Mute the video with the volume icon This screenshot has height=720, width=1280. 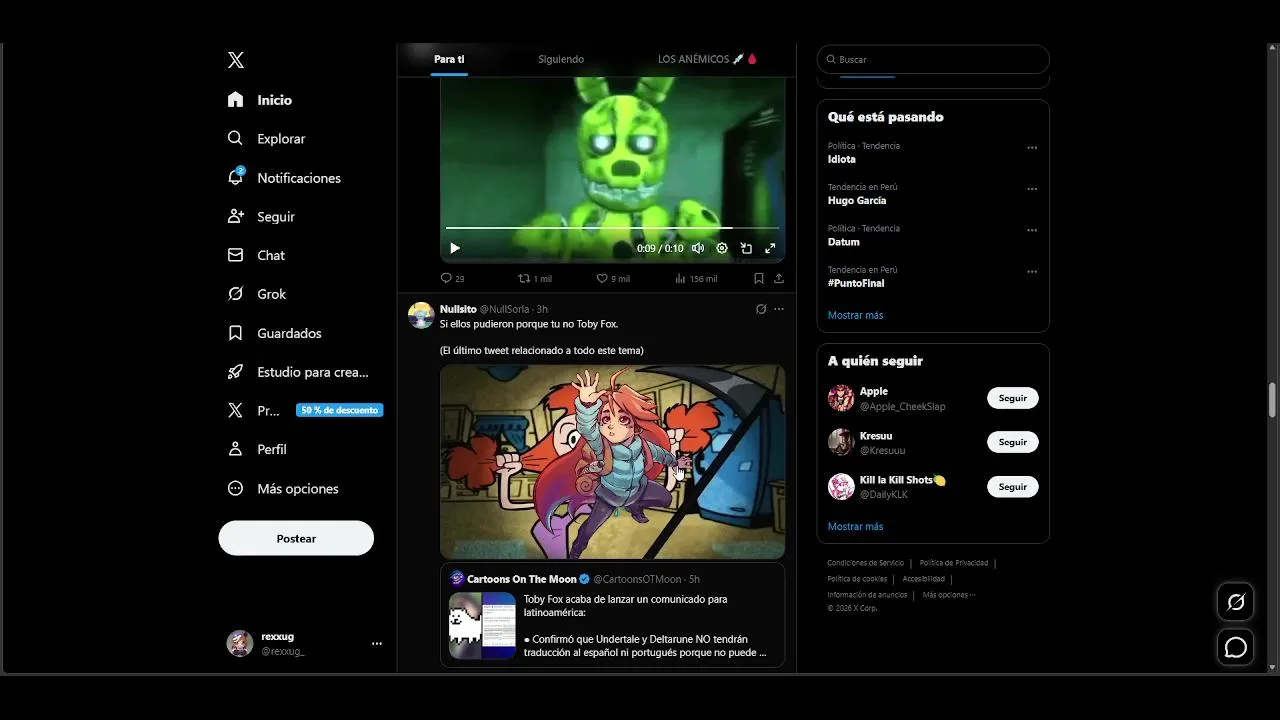click(698, 248)
